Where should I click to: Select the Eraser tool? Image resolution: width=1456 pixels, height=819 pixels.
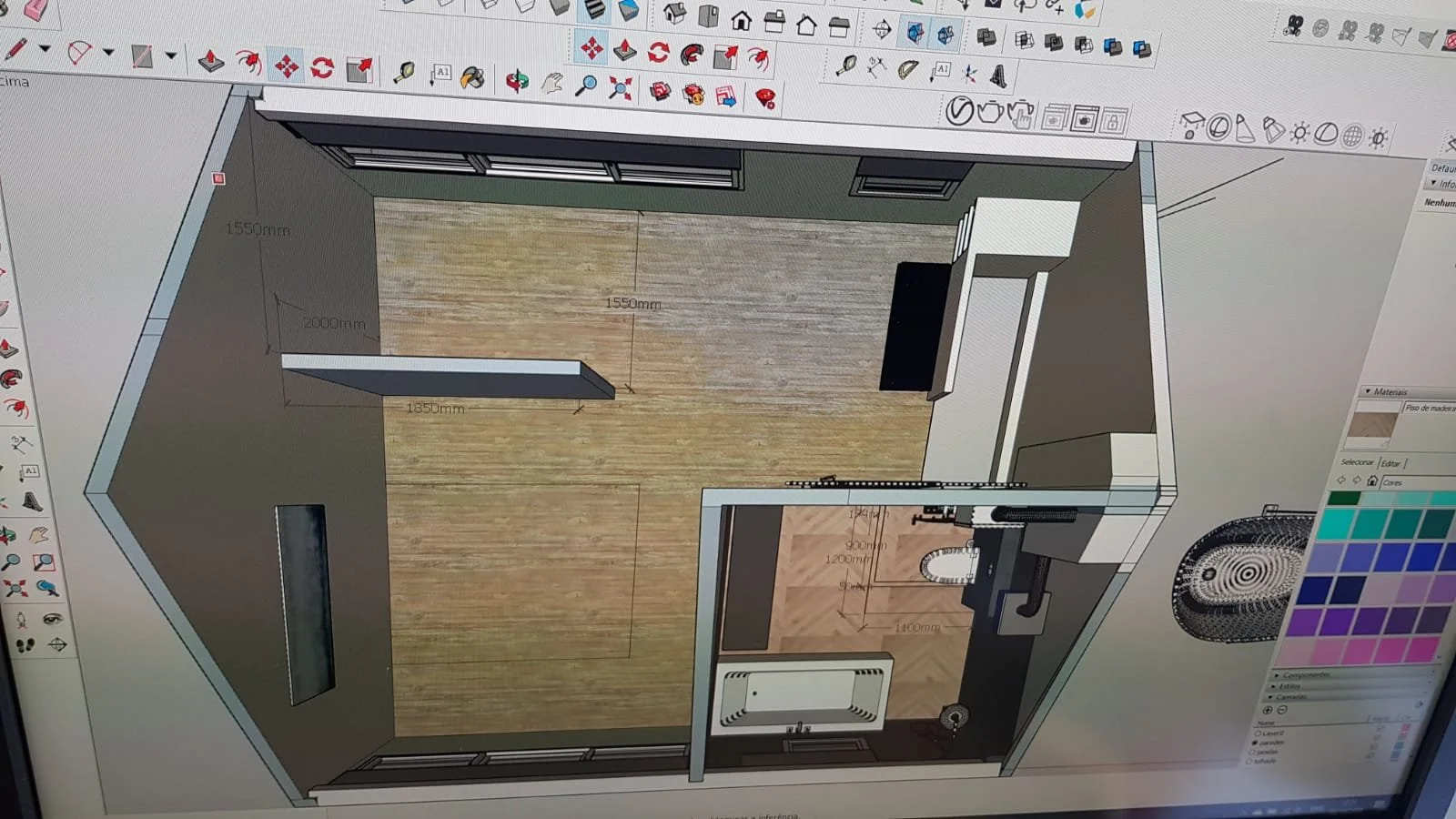(x=35, y=9)
